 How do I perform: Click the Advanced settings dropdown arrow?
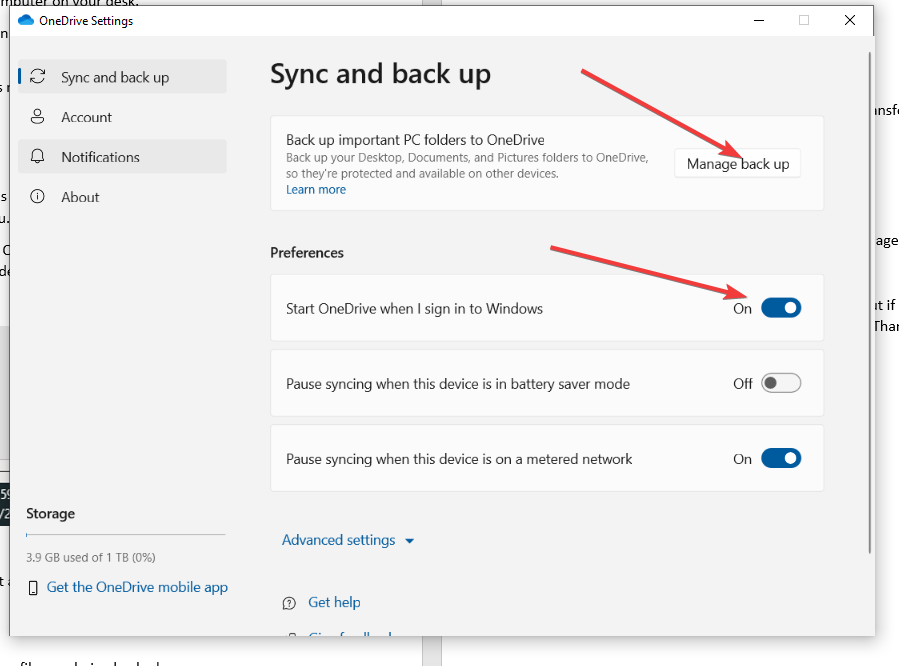[x=409, y=541]
